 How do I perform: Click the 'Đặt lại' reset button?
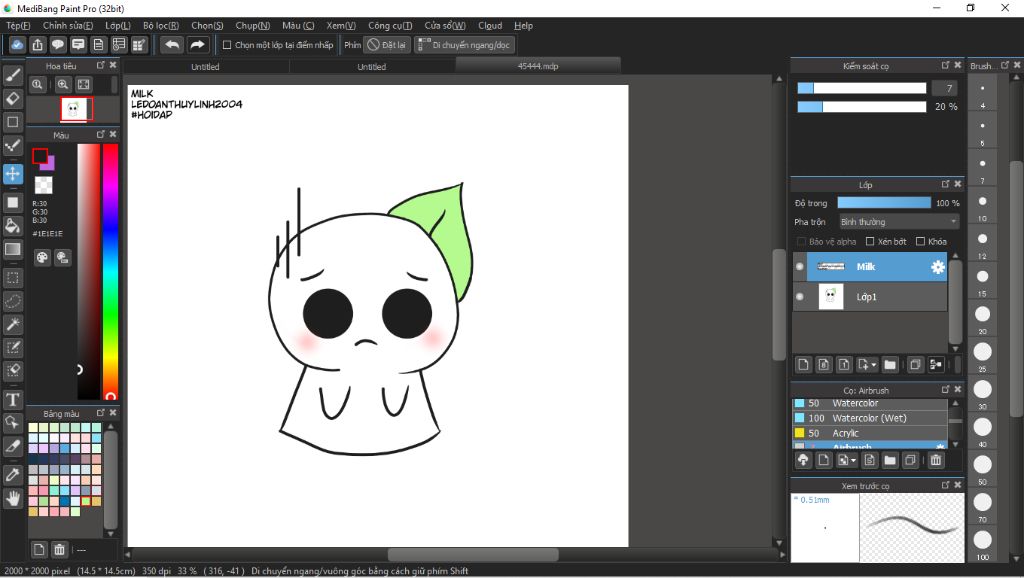pos(386,45)
